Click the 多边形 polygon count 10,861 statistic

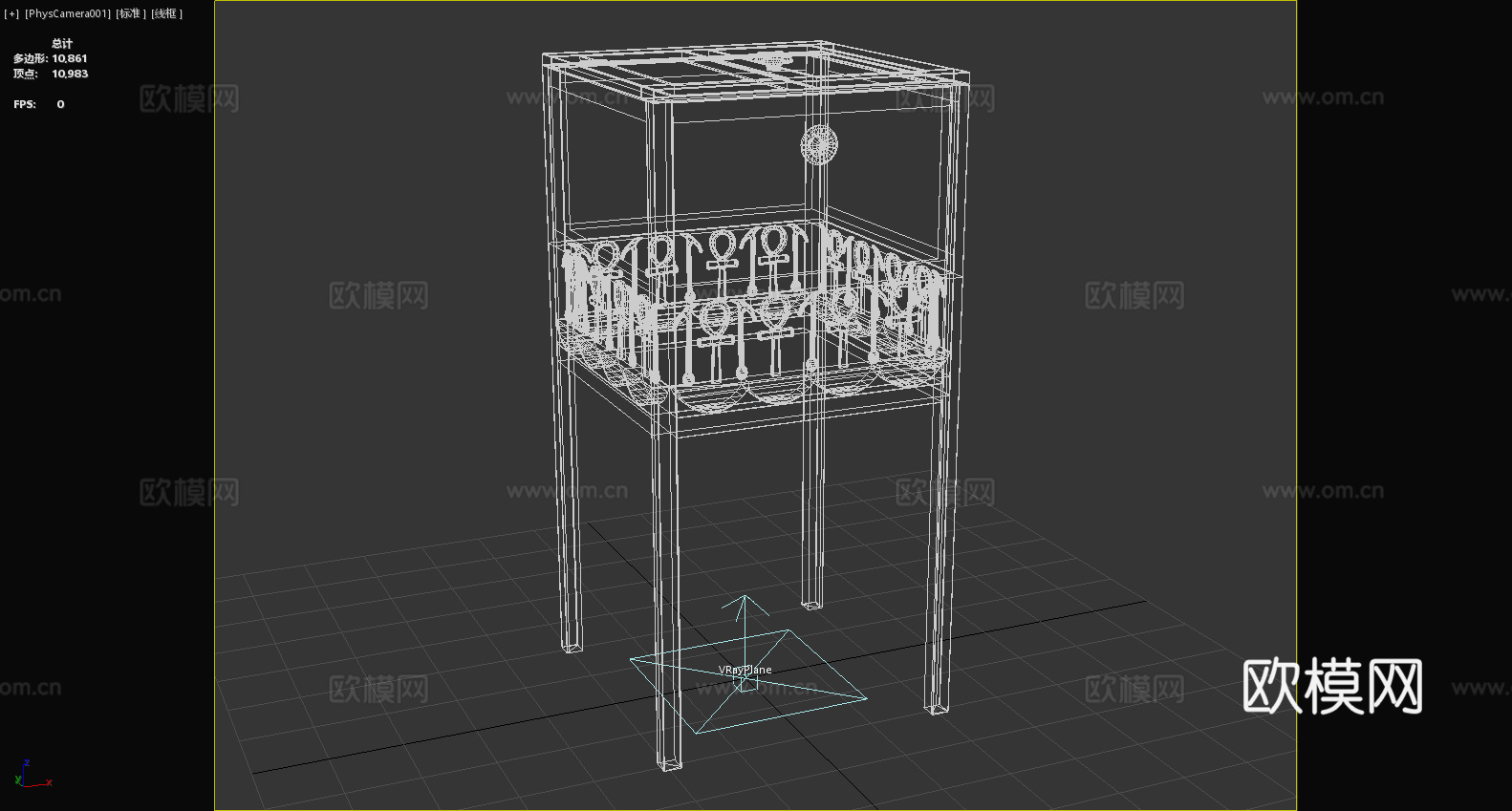pos(51,58)
